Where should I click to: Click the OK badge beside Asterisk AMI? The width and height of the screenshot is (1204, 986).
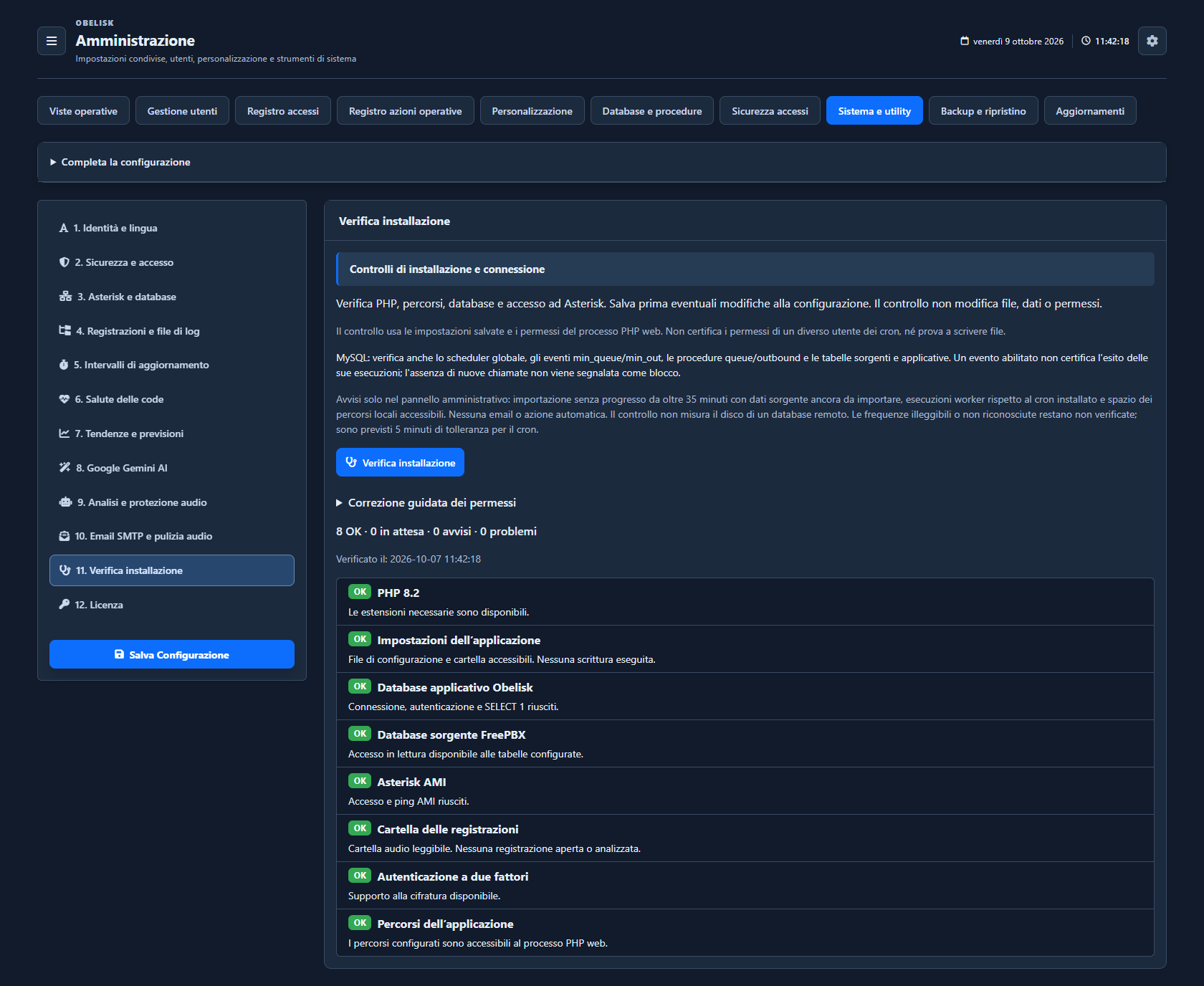(360, 781)
